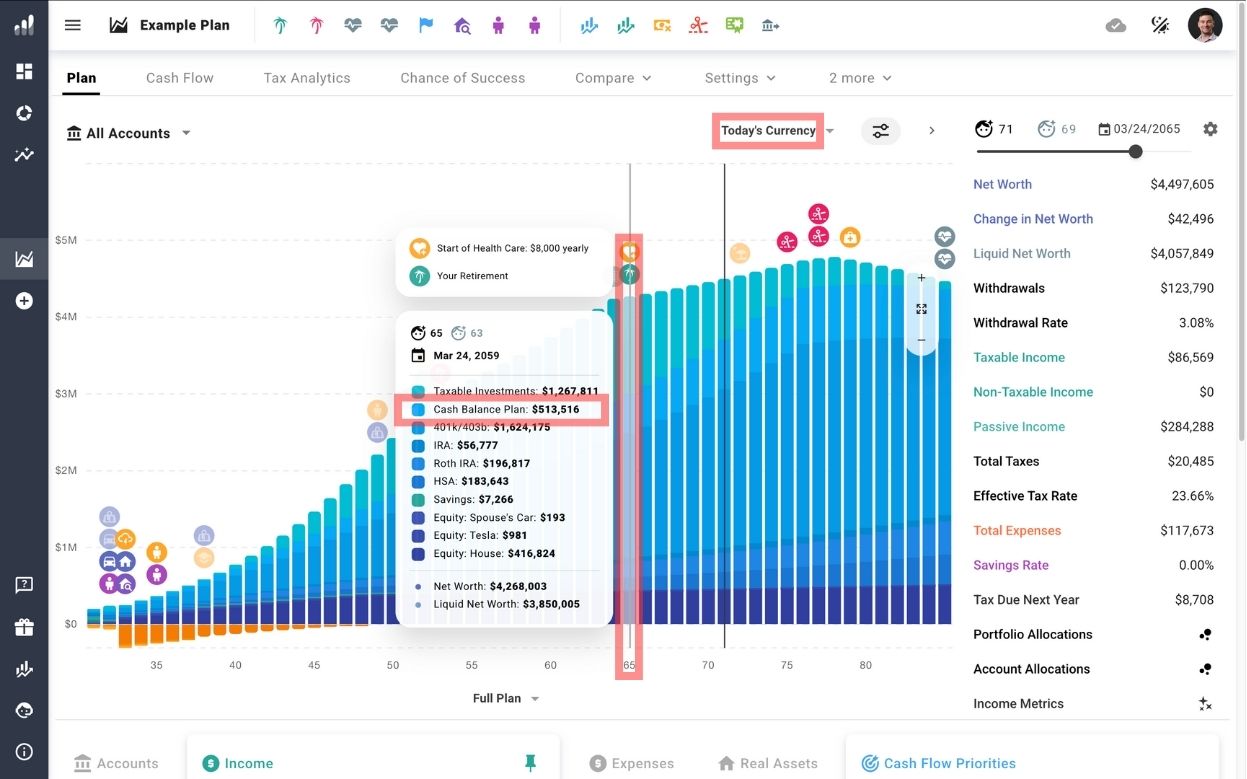
Task: Open dashboard grid icon in left sidebar
Action: (24, 71)
